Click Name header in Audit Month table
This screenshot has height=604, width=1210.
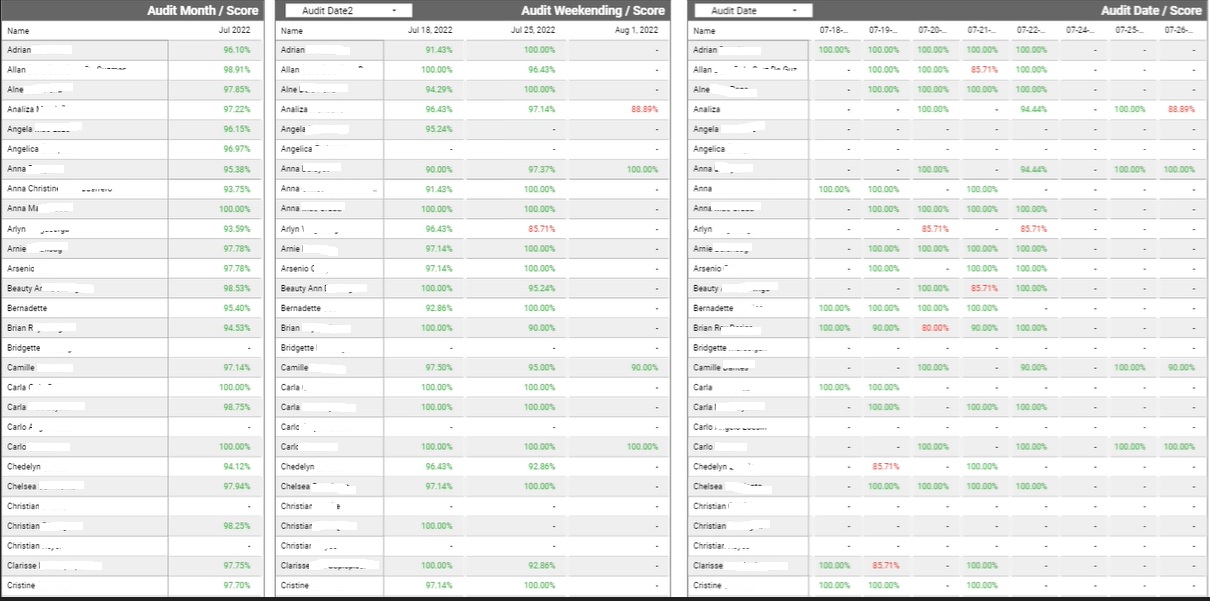(18, 31)
